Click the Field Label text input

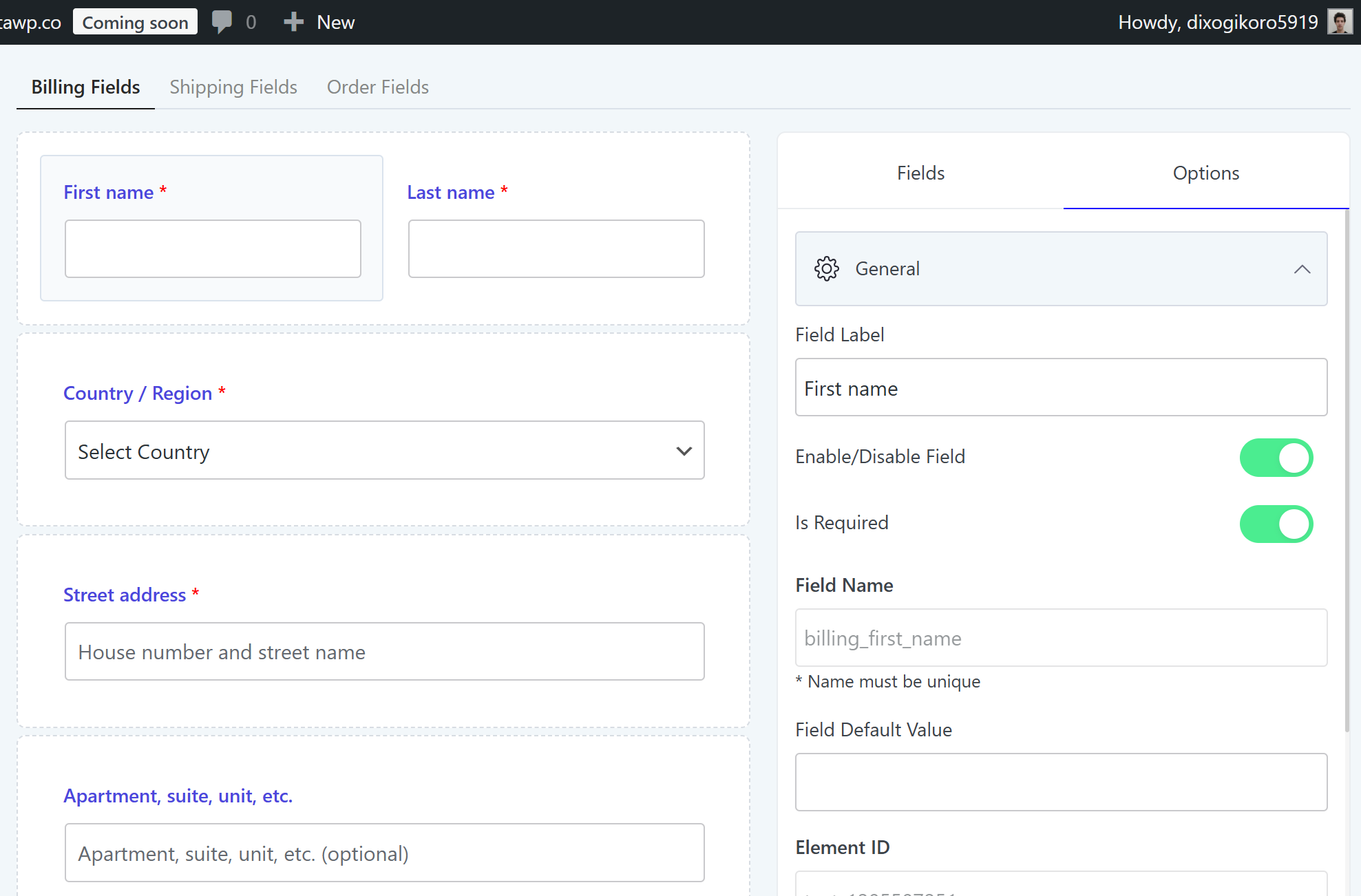click(1060, 387)
